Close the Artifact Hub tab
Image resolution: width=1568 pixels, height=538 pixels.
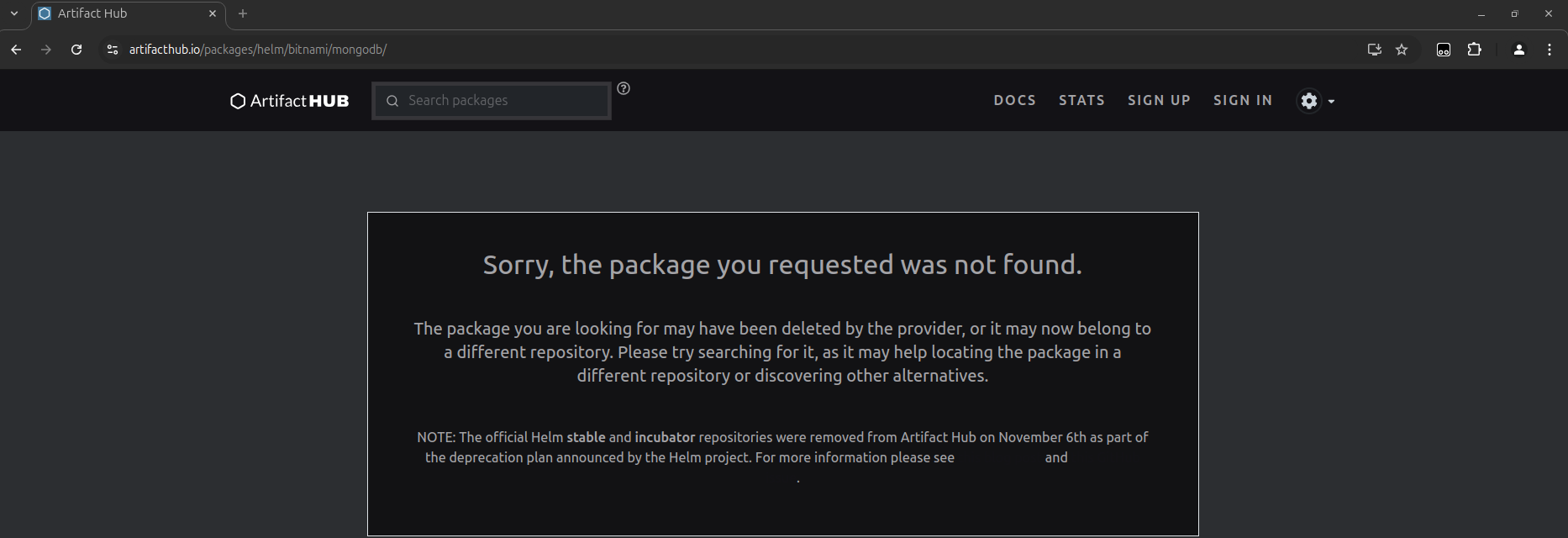point(213,13)
